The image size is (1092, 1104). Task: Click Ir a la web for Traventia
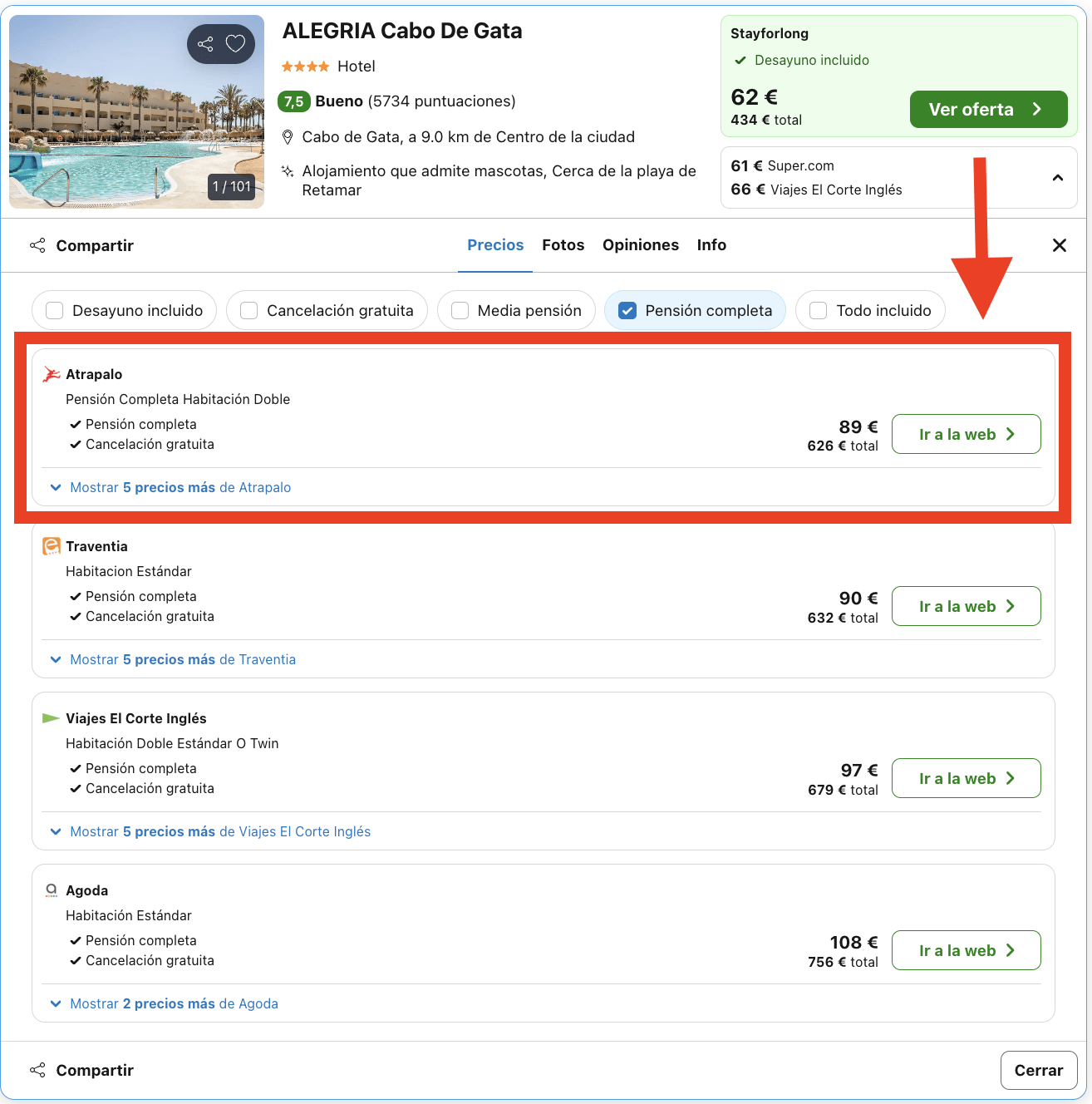pyautogui.click(x=966, y=606)
